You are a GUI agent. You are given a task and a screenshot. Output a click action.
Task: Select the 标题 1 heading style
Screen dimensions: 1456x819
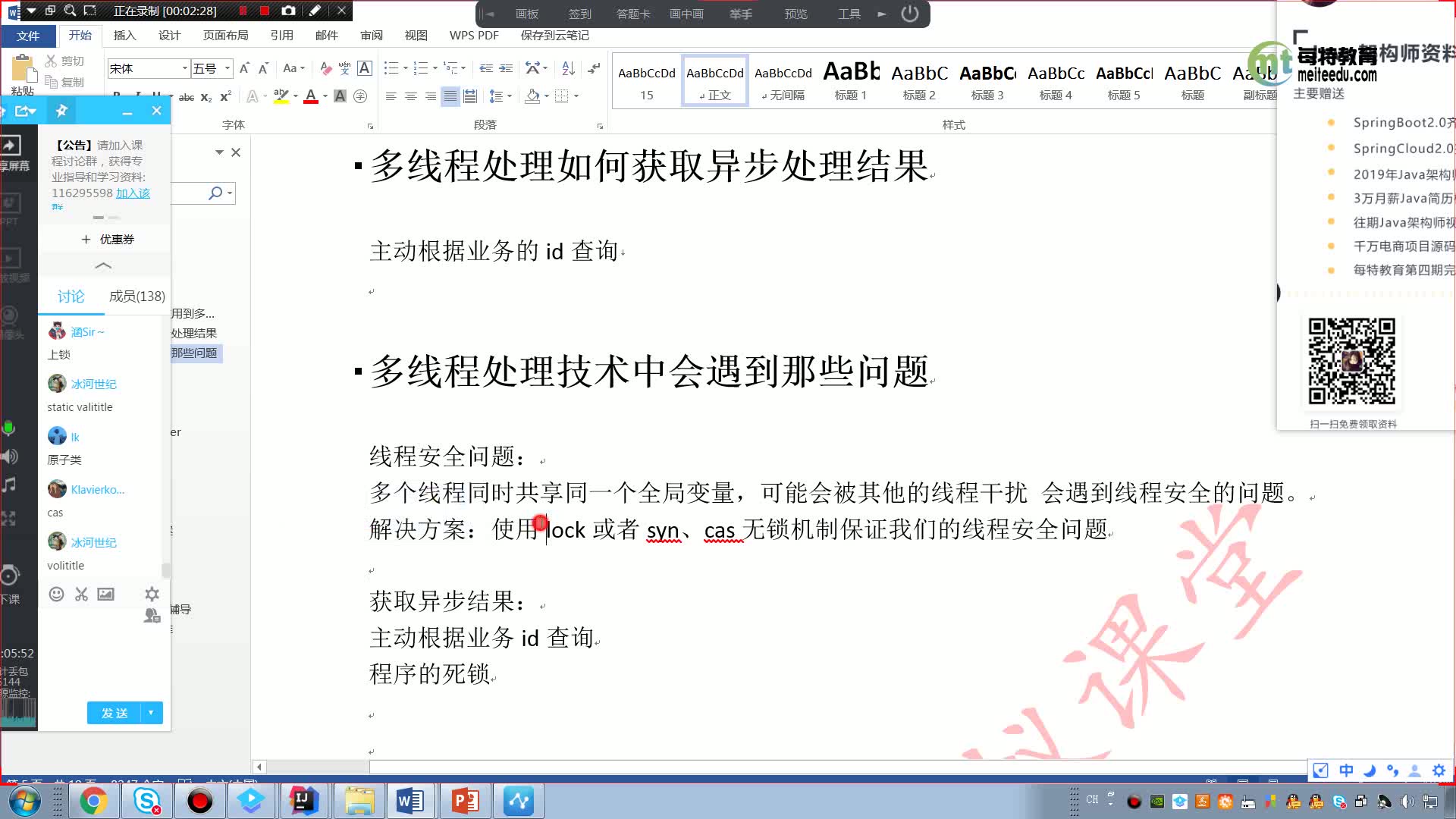pos(850,80)
